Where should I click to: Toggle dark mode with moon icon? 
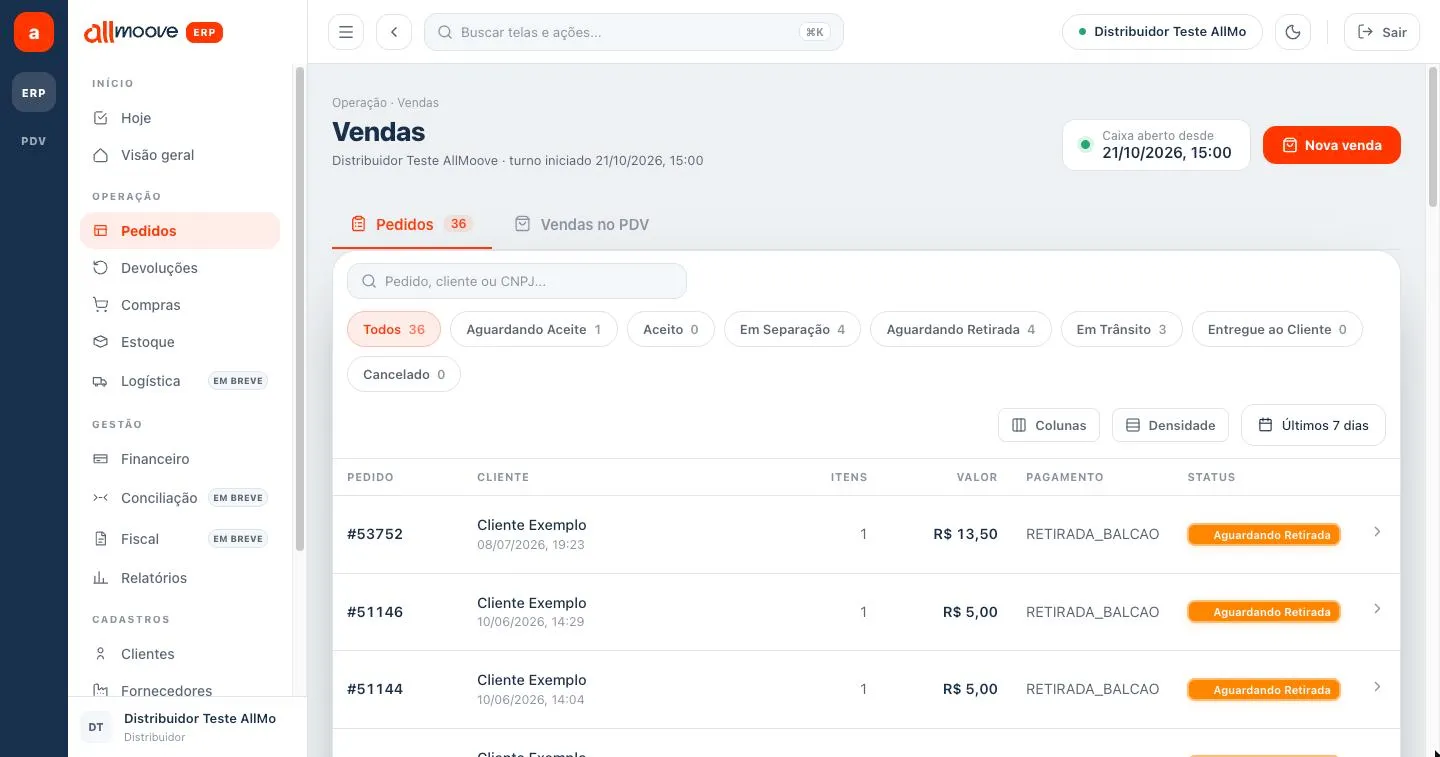pyautogui.click(x=1293, y=32)
